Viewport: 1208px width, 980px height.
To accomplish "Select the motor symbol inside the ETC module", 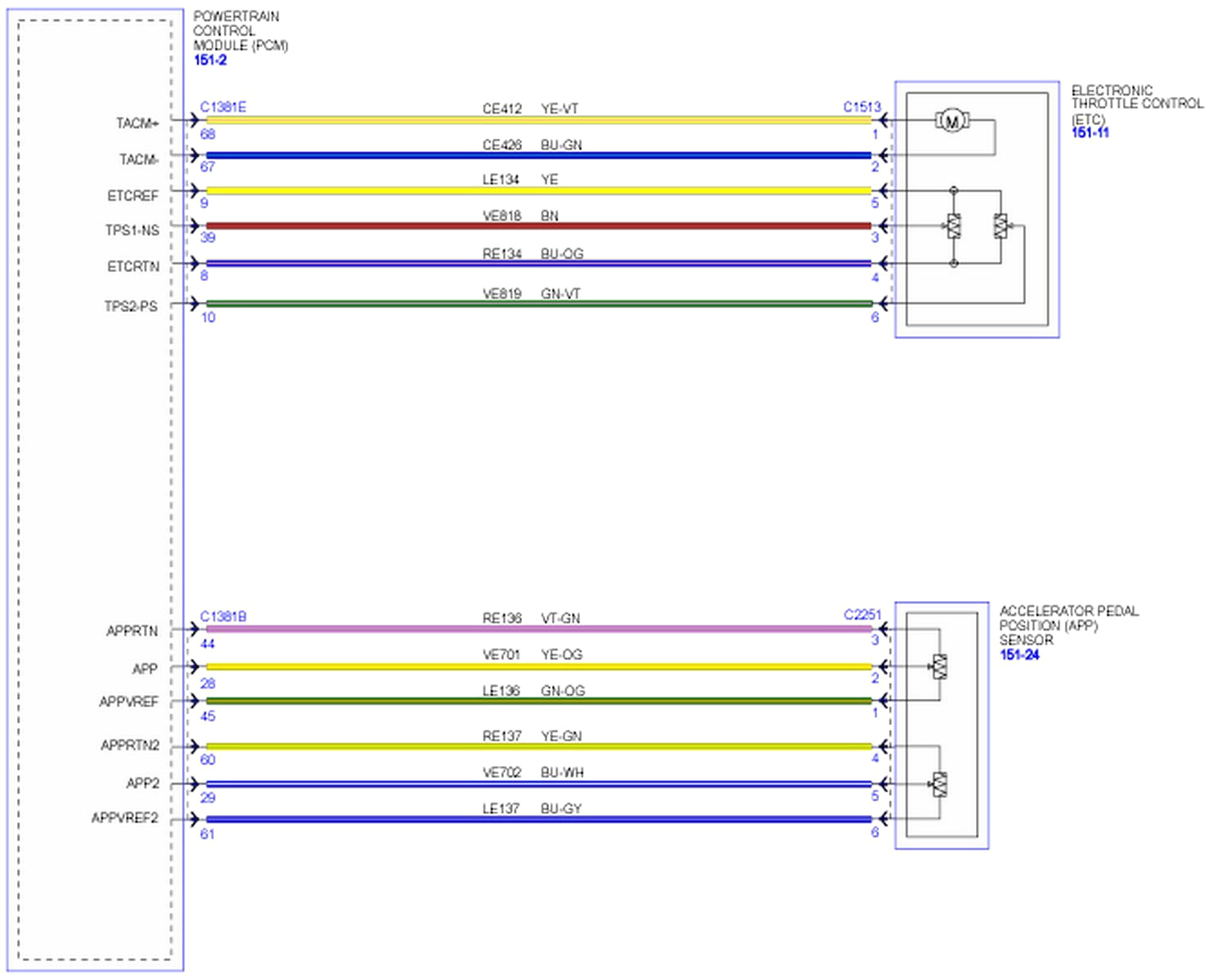I will point(952,120).
